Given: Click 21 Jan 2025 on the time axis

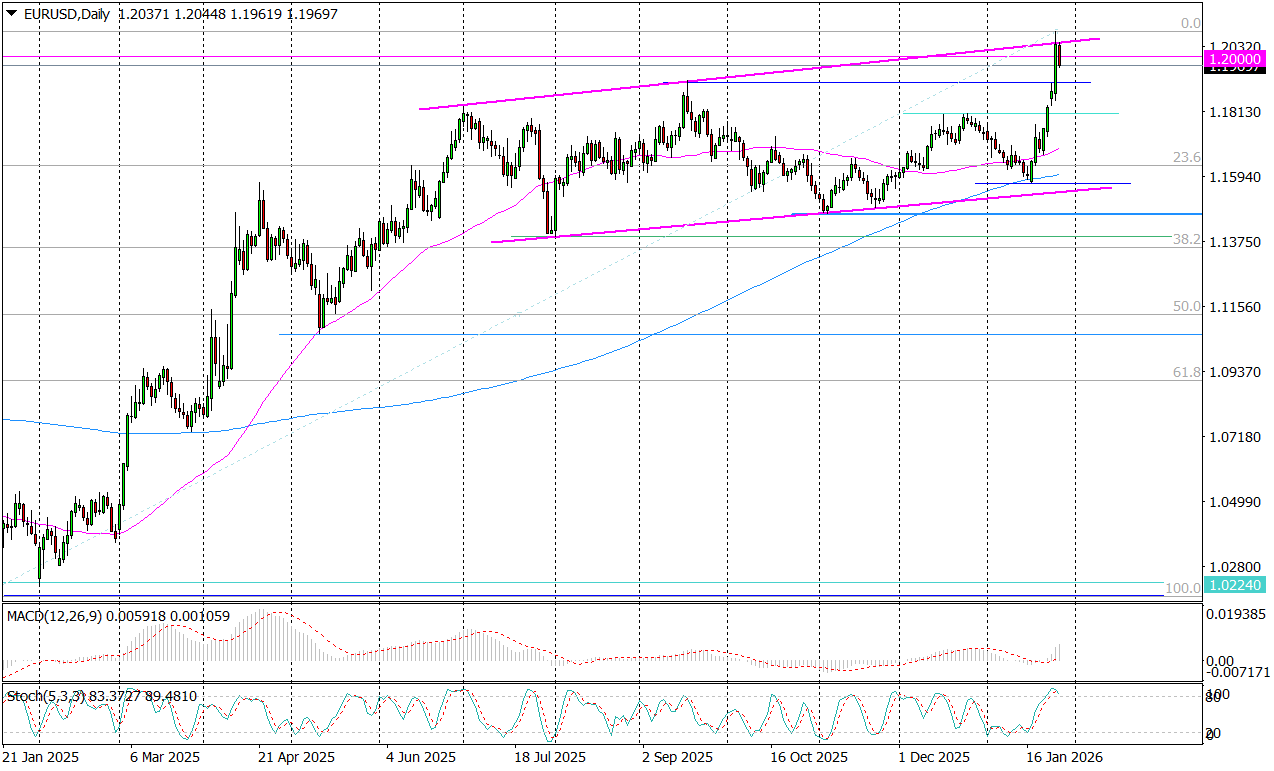Looking at the screenshot, I should (40, 758).
